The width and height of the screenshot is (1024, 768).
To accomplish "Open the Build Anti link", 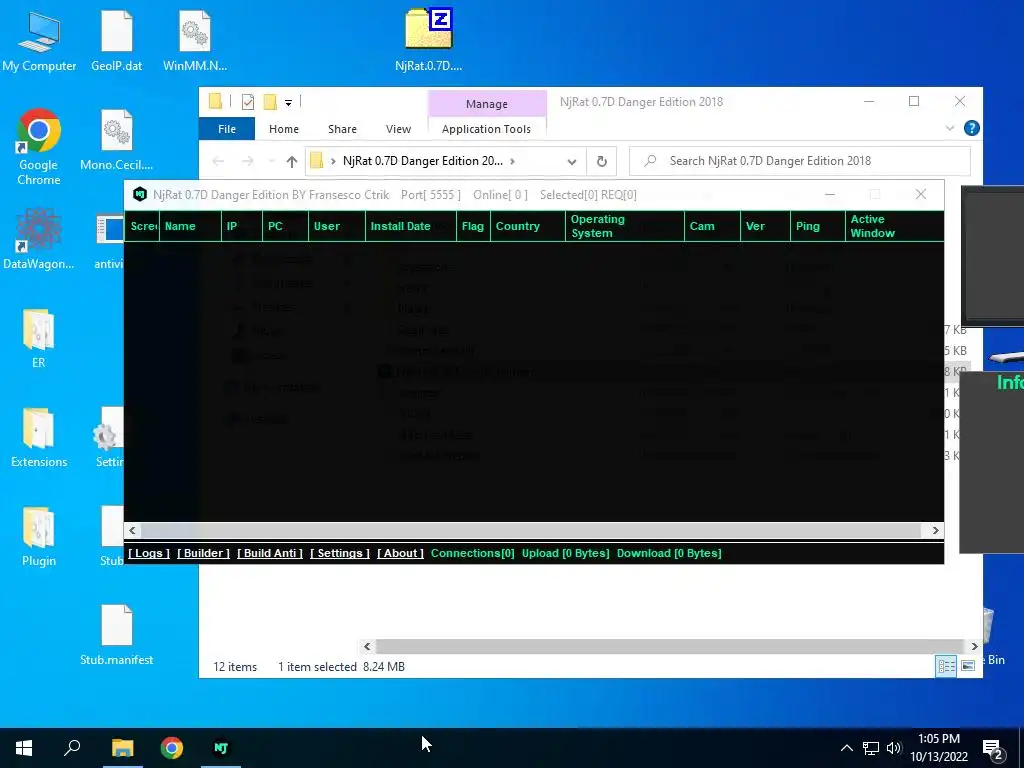I will [270, 553].
